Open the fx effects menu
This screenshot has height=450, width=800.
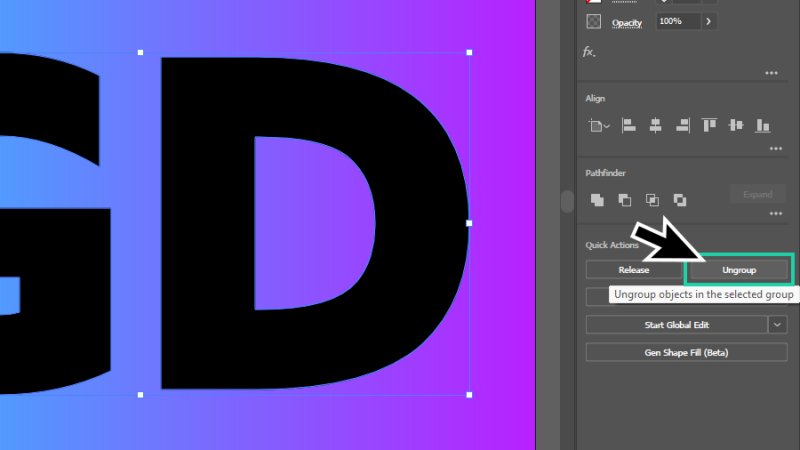tap(589, 52)
